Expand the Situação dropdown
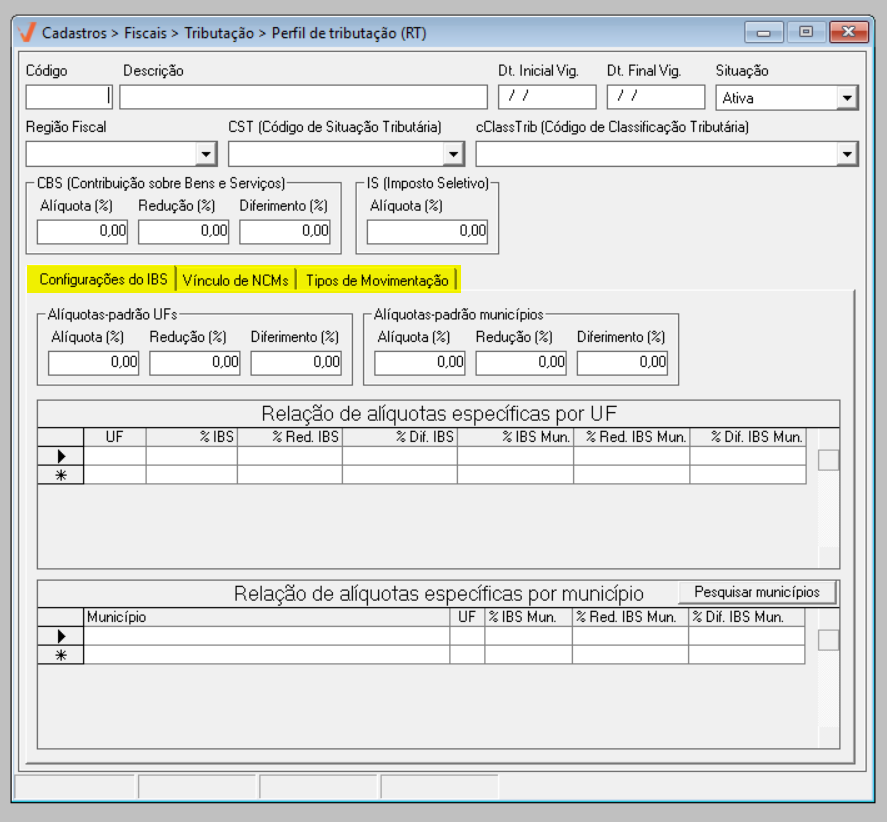Screen dimensions: 887x822 point(847,98)
